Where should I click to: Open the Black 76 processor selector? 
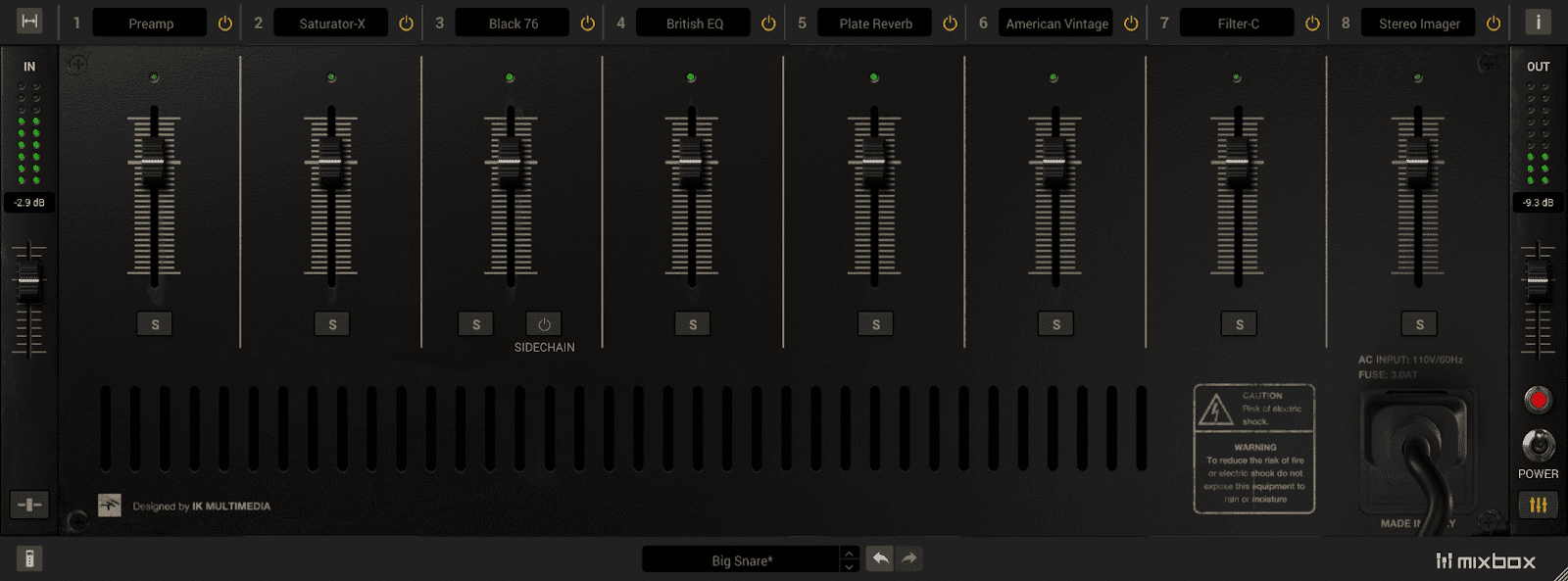(x=513, y=24)
